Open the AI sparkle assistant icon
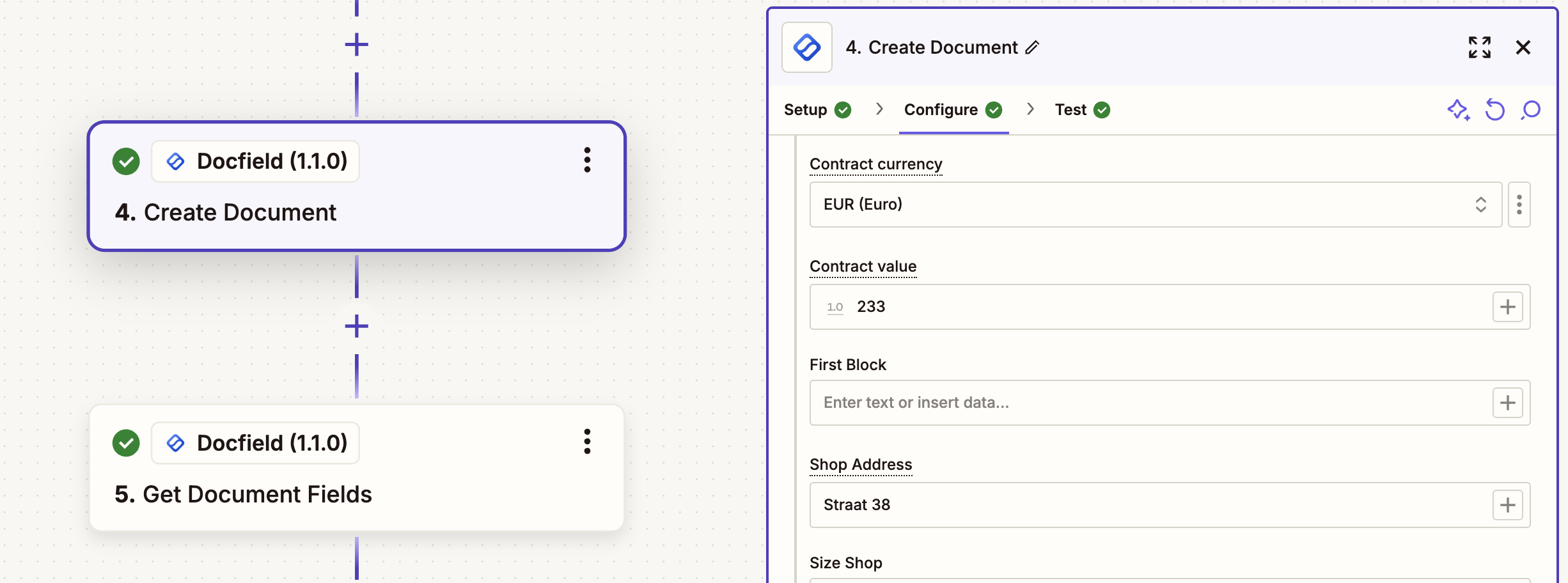This screenshot has height=583, width=1568. pos(1459,110)
